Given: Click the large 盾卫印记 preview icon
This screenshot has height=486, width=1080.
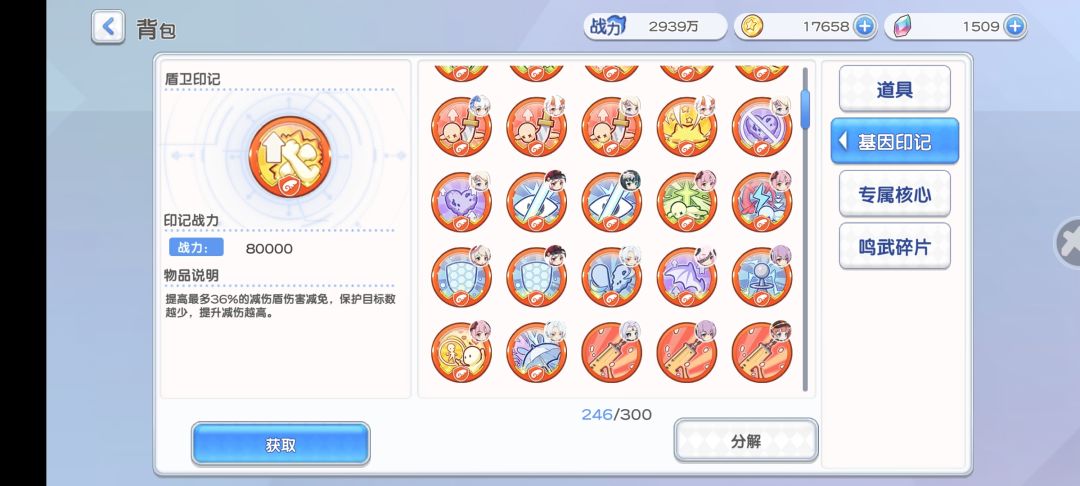Looking at the screenshot, I should [x=290, y=157].
